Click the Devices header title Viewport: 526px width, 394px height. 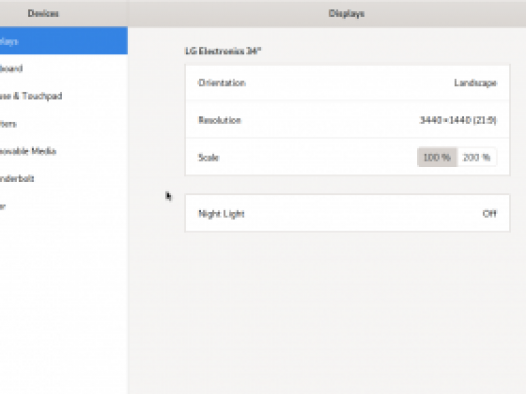coord(43,13)
